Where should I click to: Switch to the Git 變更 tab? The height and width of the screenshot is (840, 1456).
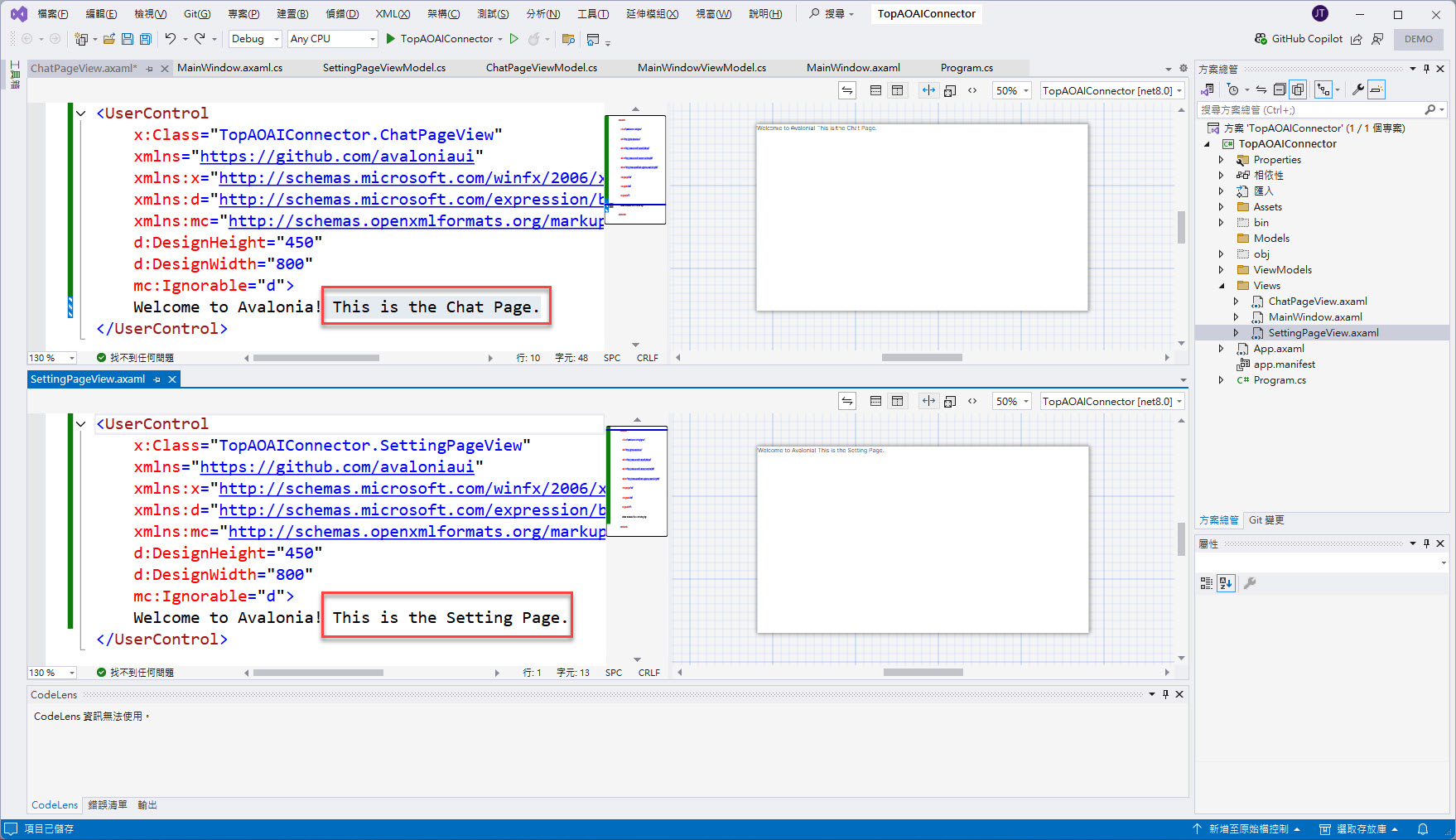[1266, 520]
